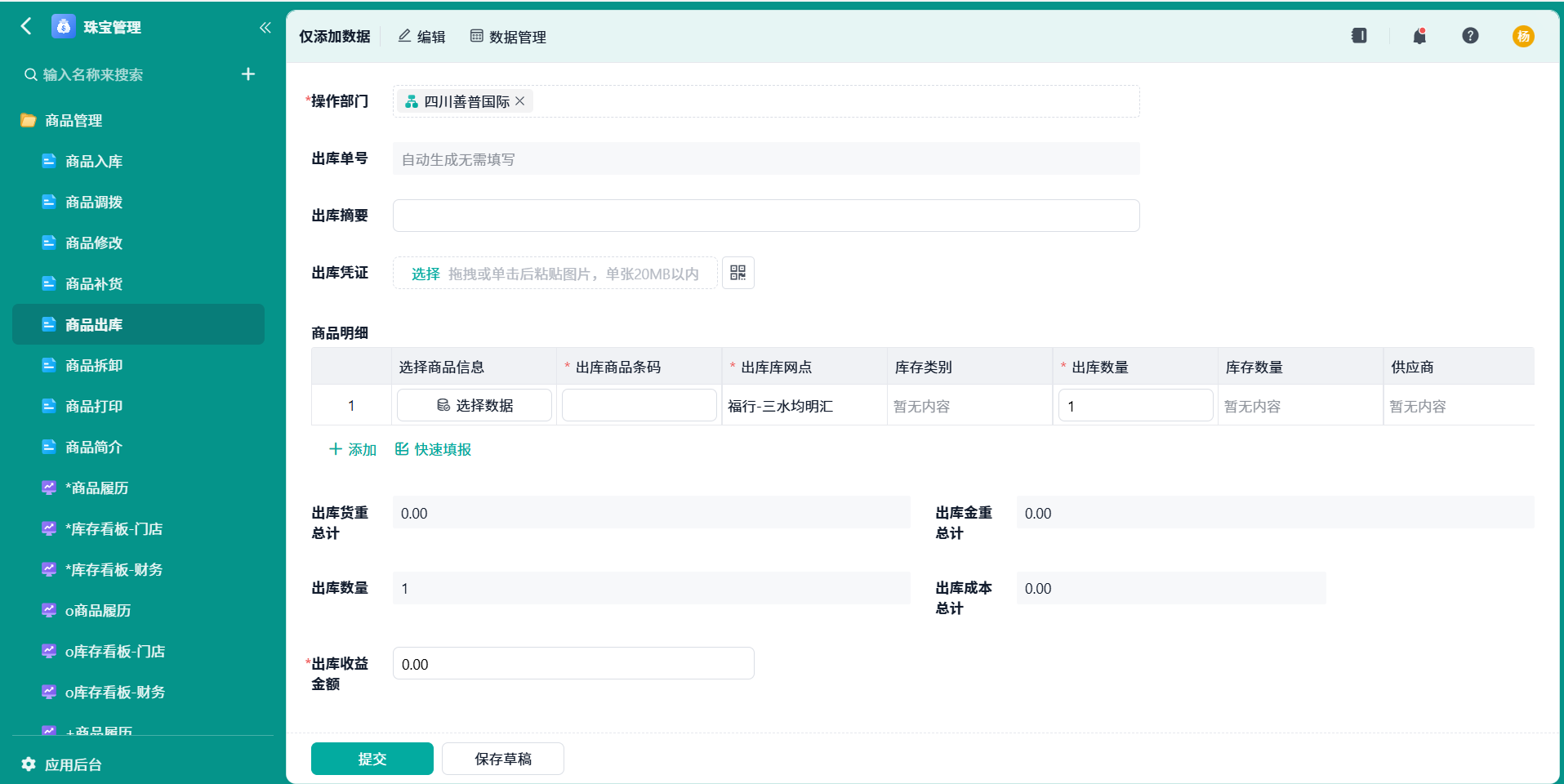The width and height of the screenshot is (1564, 784).
Task: Click the back arrow icon
Action: point(26,27)
